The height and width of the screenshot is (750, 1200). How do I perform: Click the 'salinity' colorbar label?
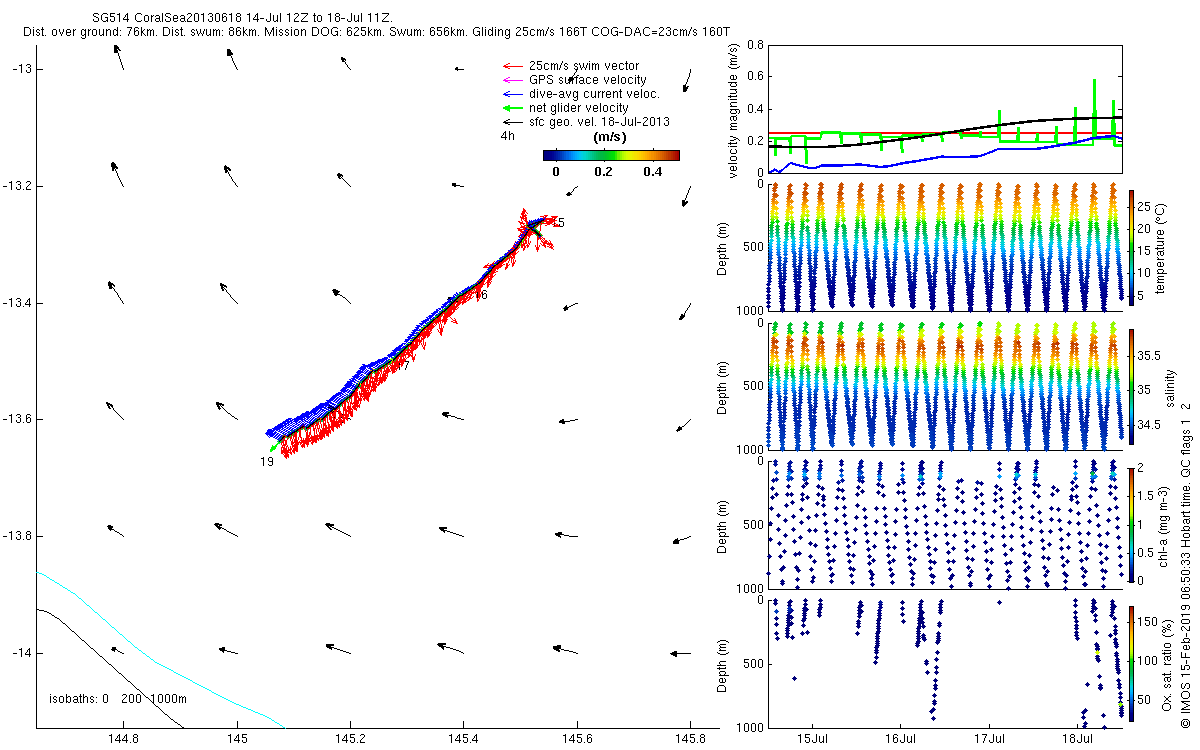click(1170, 387)
